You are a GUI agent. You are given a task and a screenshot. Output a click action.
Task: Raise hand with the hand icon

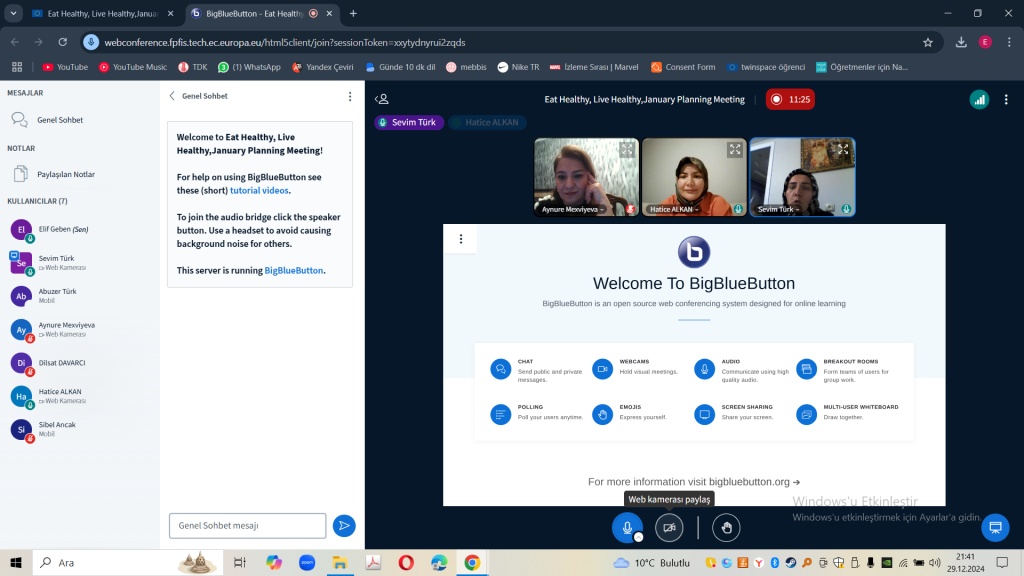tap(726, 527)
